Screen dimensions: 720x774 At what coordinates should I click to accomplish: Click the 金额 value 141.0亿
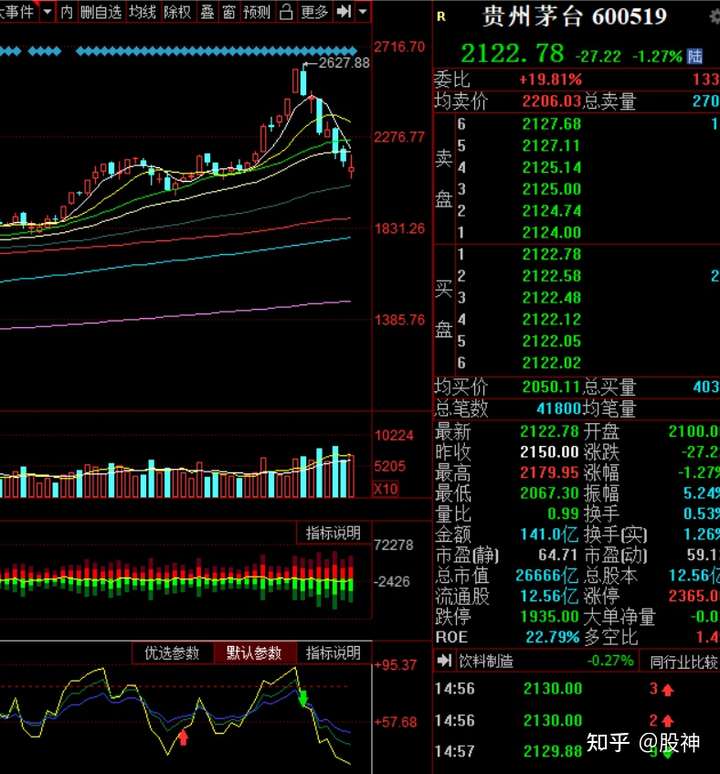(x=549, y=535)
